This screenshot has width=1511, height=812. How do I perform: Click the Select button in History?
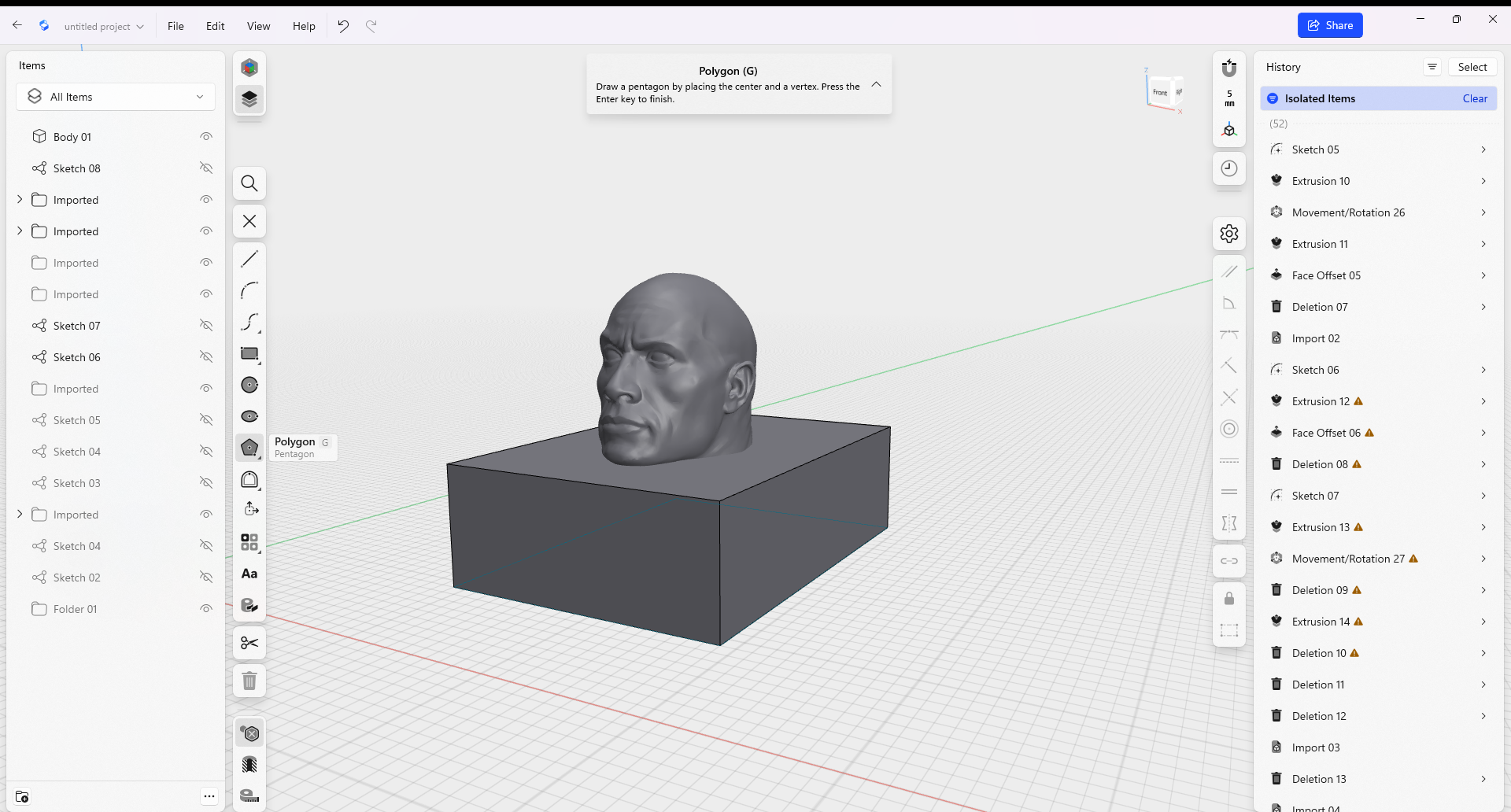(1472, 67)
